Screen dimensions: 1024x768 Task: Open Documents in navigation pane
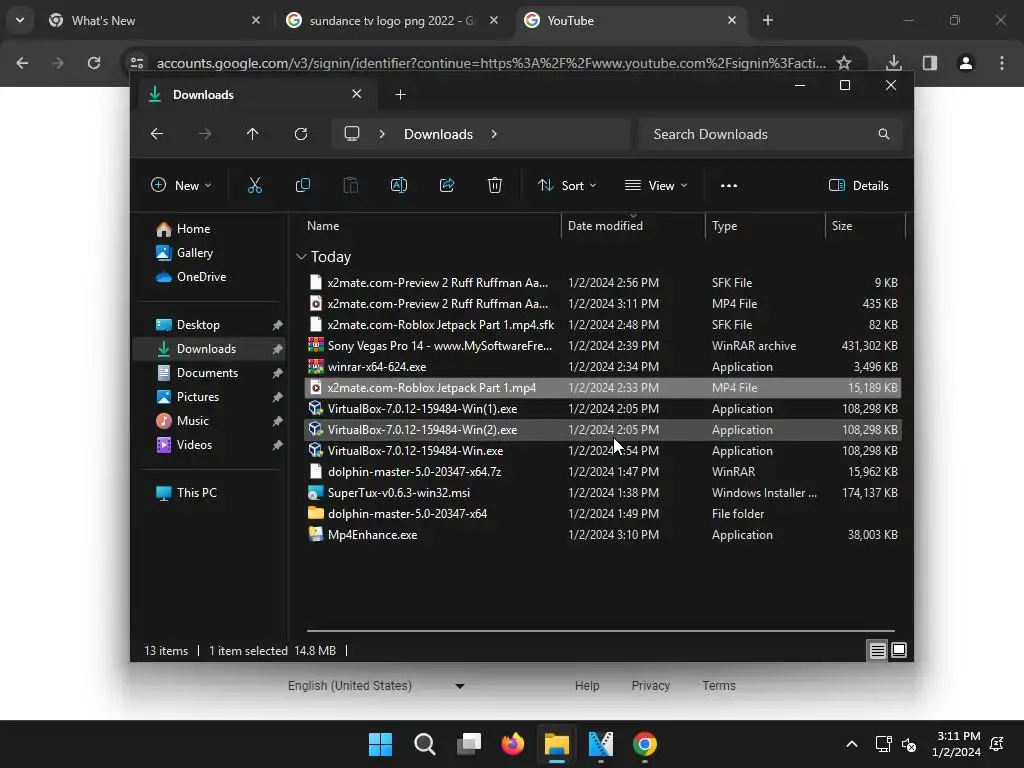[x=207, y=373]
